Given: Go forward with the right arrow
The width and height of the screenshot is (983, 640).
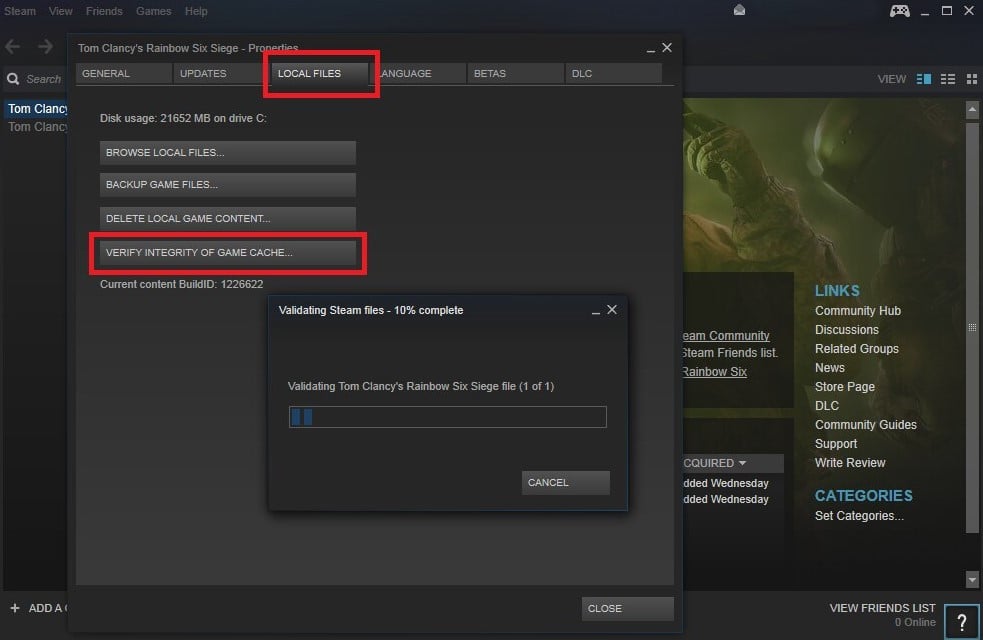Looking at the screenshot, I should pos(45,46).
